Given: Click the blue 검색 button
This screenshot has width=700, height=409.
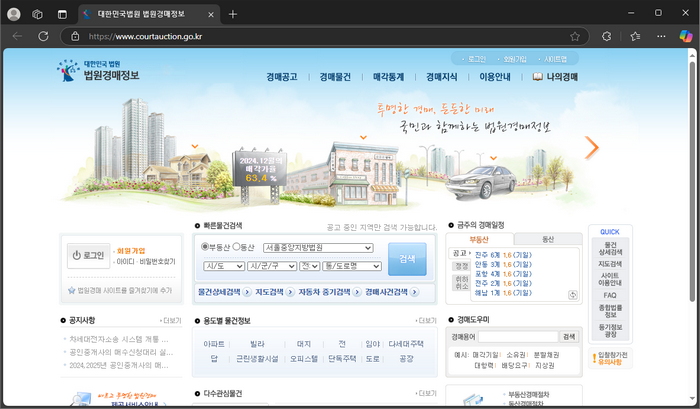Looking at the screenshot, I should tap(406, 258).
